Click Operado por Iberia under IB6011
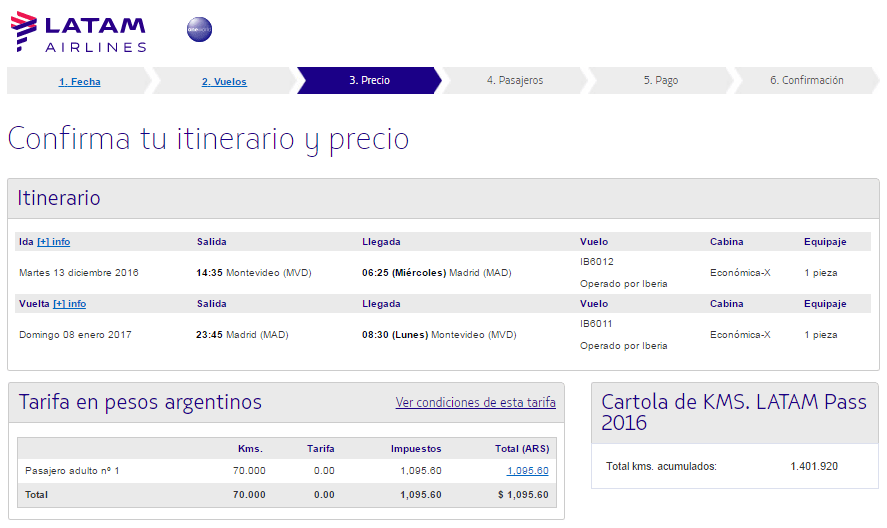Image resolution: width=887 pixels, height=528 pixels. click(623, 346)
